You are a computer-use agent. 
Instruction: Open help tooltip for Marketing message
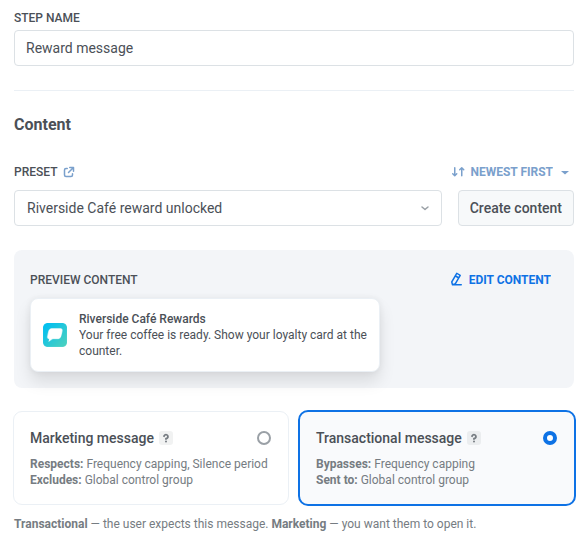tap(166, 438)
